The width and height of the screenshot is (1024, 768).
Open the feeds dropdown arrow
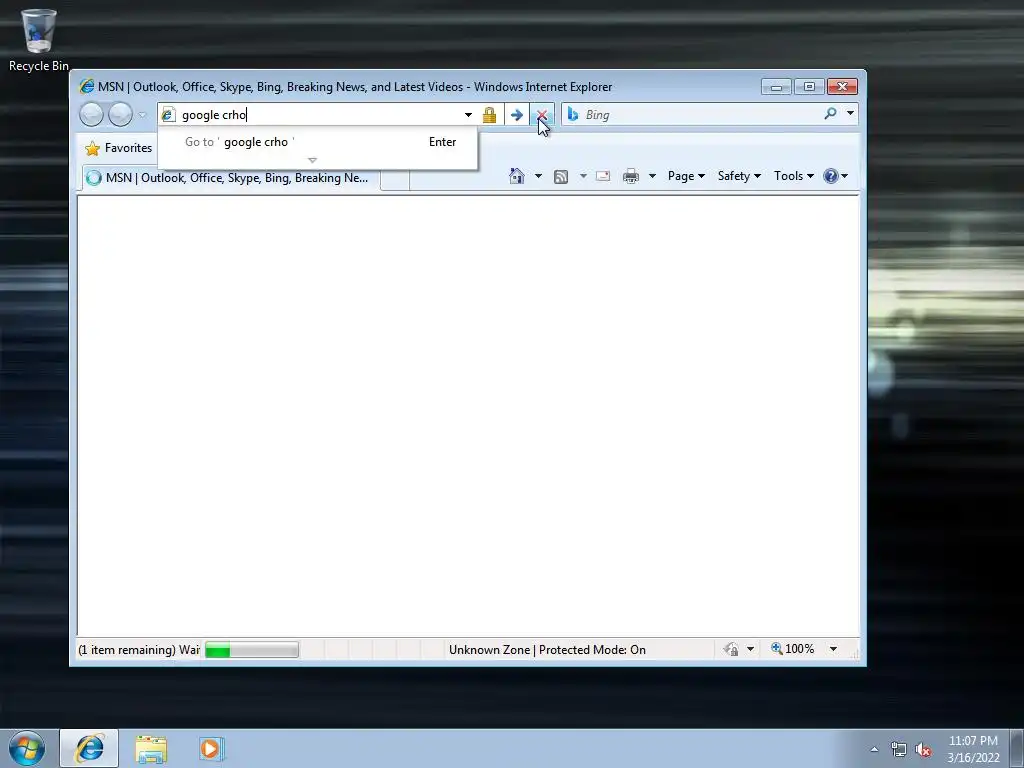tap(583, 176)
